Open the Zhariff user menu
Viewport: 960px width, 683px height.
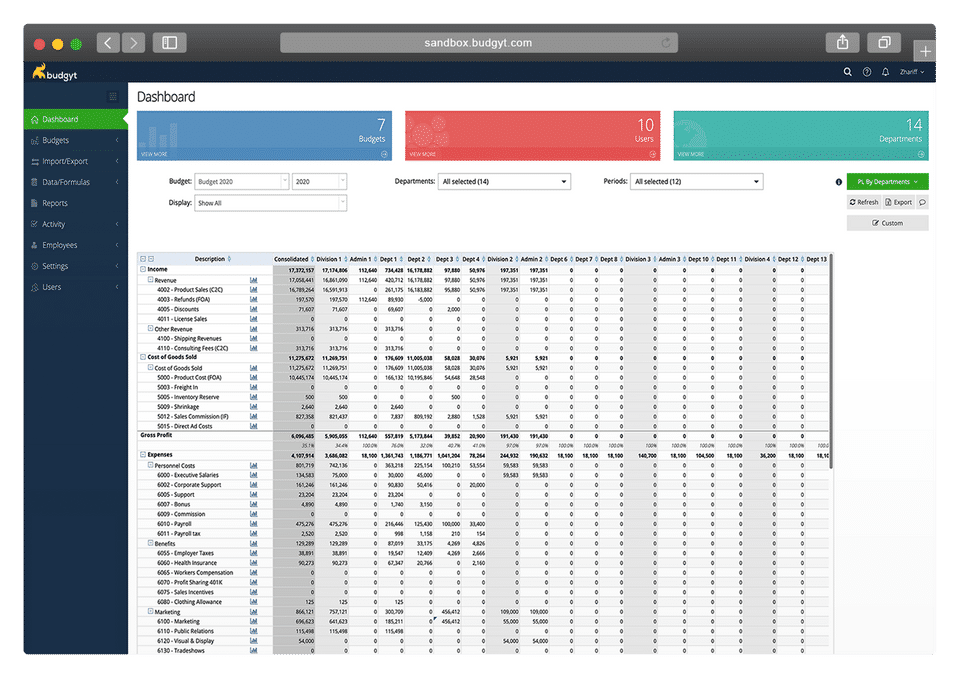click(x=912, y=72)
